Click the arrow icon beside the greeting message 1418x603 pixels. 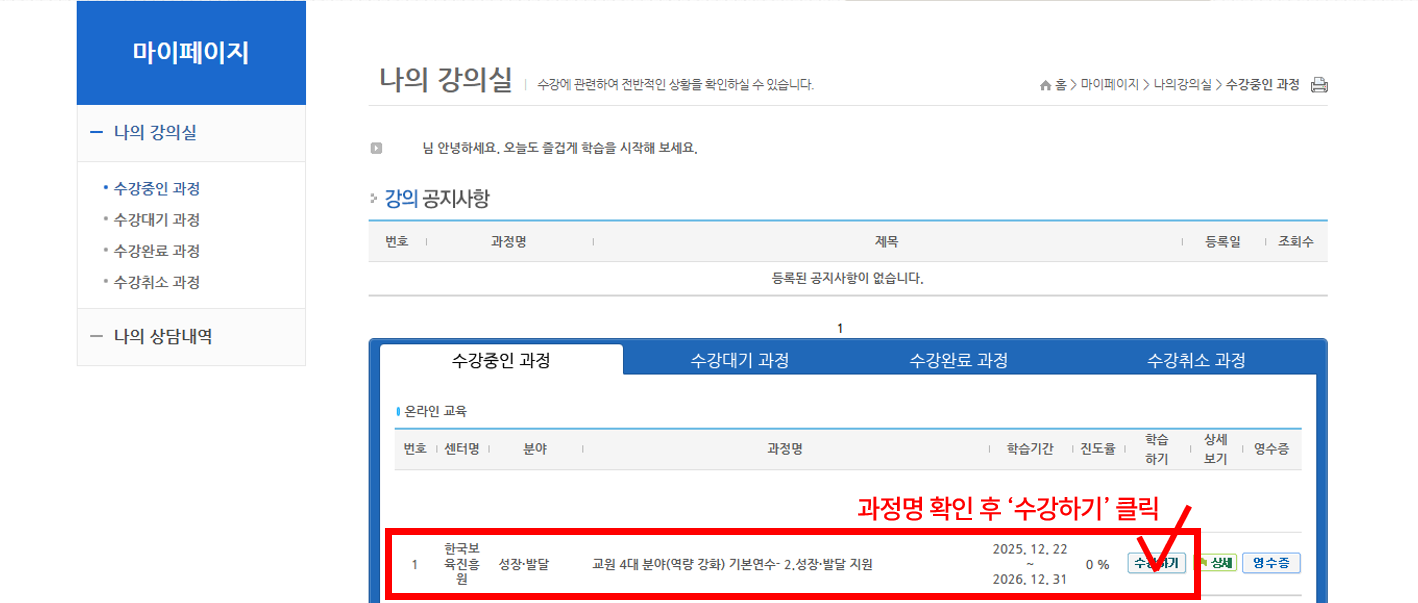(x=377, y=149)
